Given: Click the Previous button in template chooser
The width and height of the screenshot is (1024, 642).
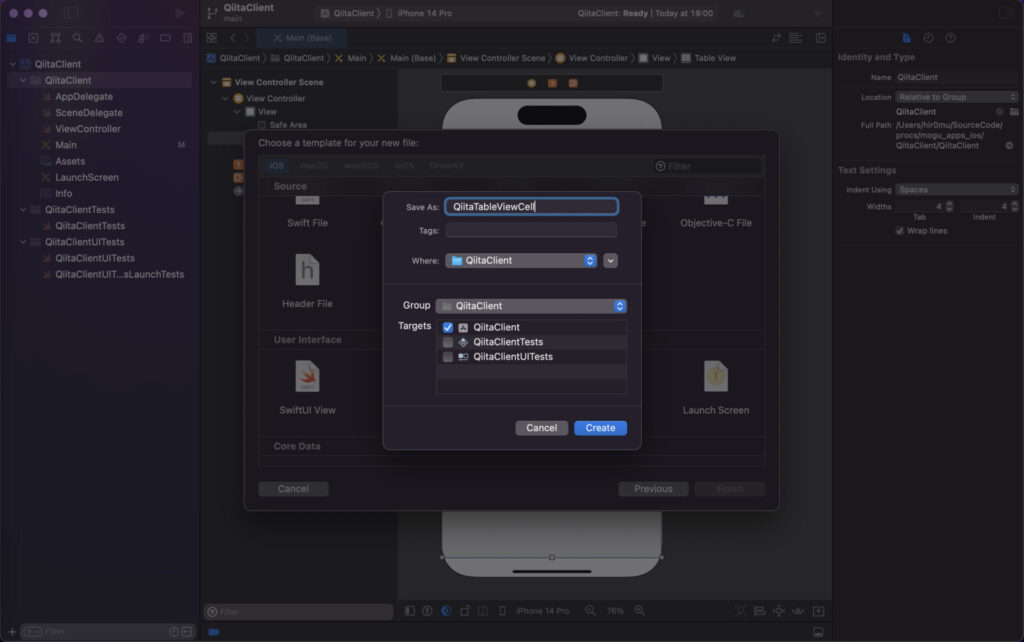Looking at the screenshot, I should [653, 489].
